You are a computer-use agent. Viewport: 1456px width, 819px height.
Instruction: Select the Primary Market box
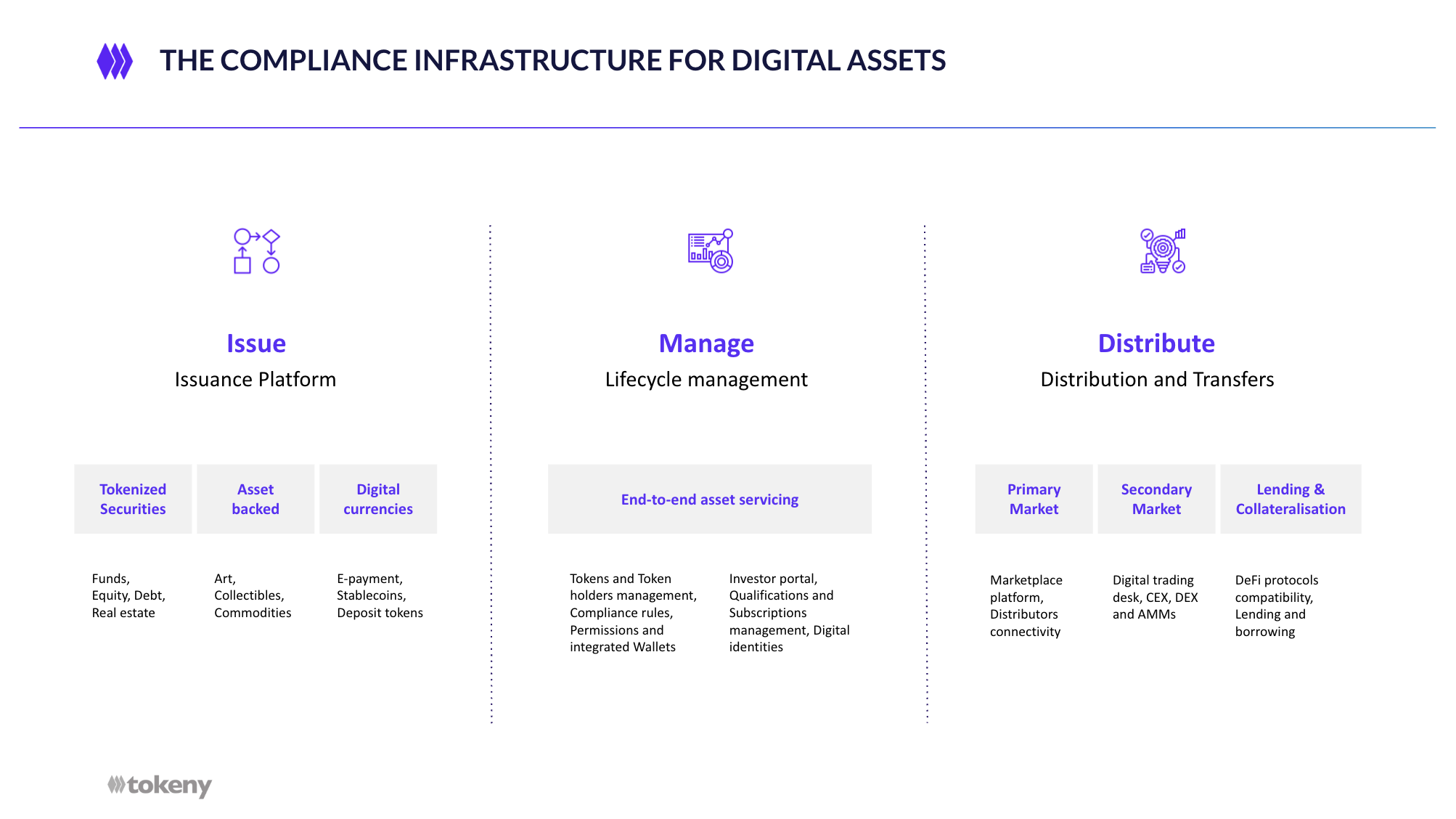(x=1034, y=500)
